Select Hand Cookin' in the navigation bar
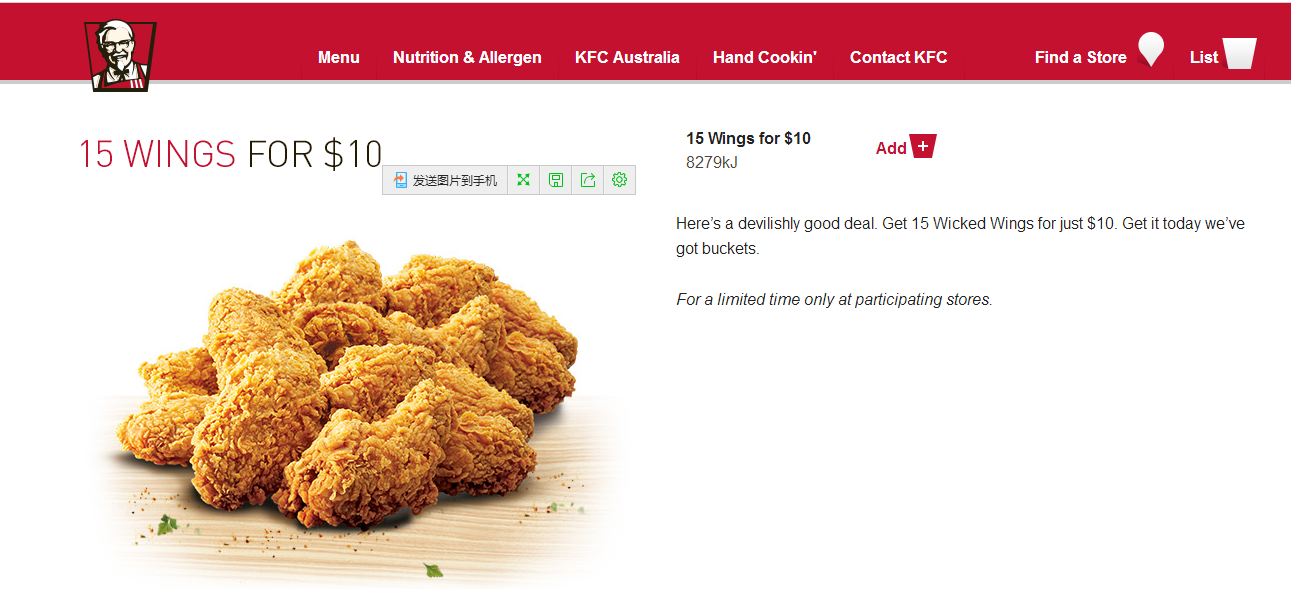Viewport: 1291px width, 589px height. click(x=765, y=57)
